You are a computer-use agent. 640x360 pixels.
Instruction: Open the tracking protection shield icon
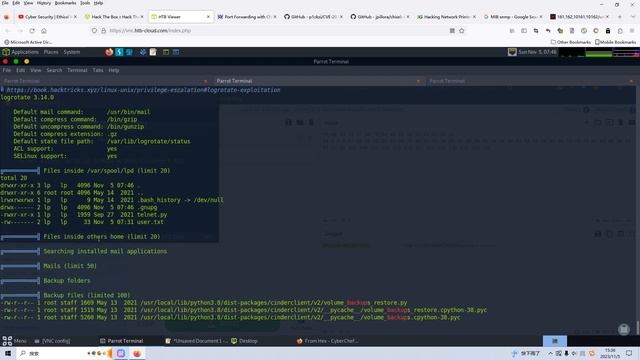[94, 31]
